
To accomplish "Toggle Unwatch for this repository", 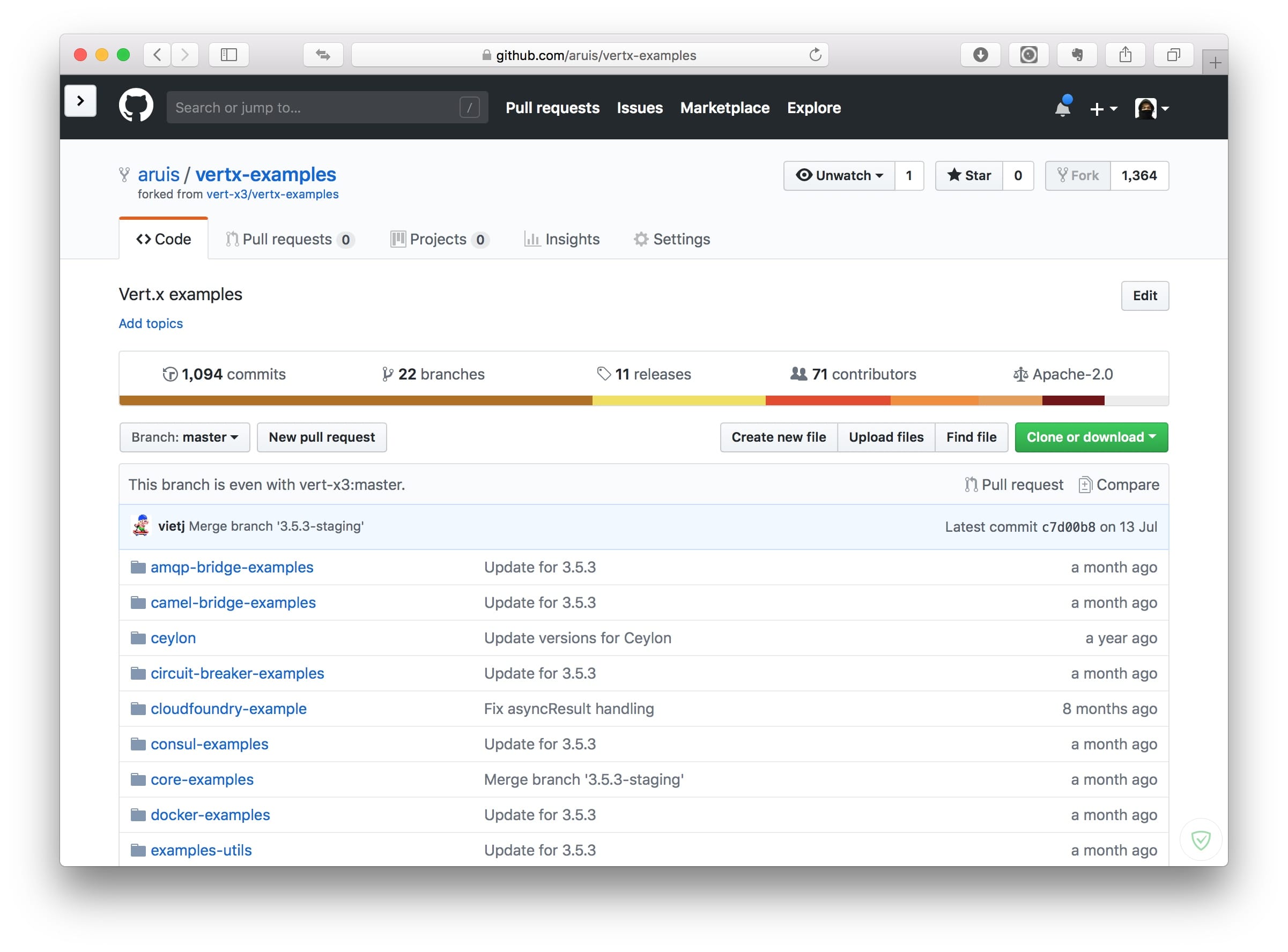I will [x=839, y=175].
